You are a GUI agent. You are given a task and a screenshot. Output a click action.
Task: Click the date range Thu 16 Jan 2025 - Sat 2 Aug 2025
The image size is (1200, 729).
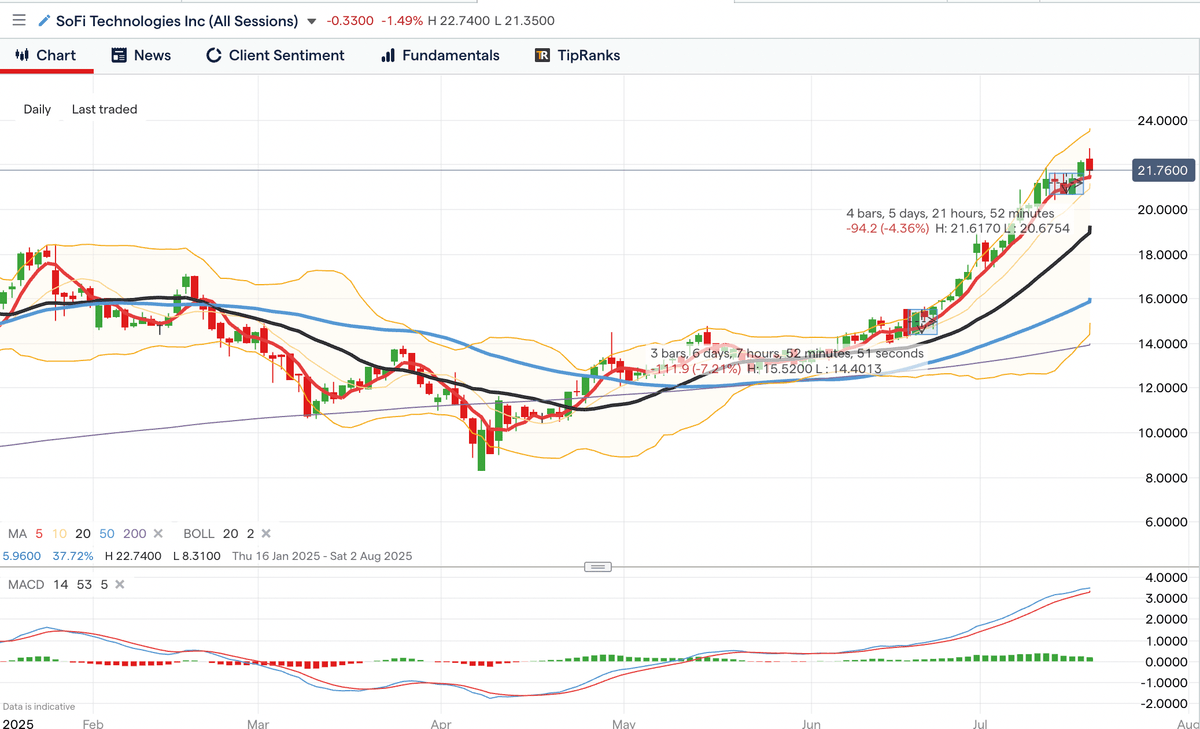[x=322, y=556]
